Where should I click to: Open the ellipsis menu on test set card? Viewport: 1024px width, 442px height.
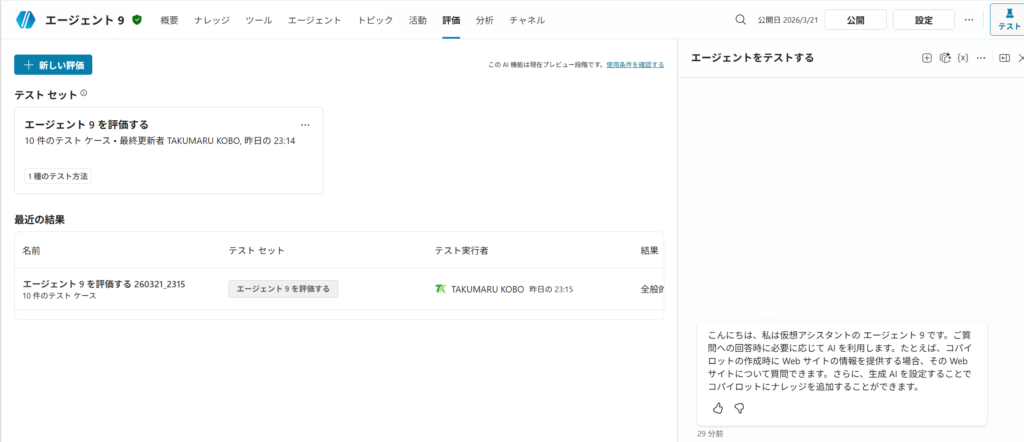pos(305,125)
